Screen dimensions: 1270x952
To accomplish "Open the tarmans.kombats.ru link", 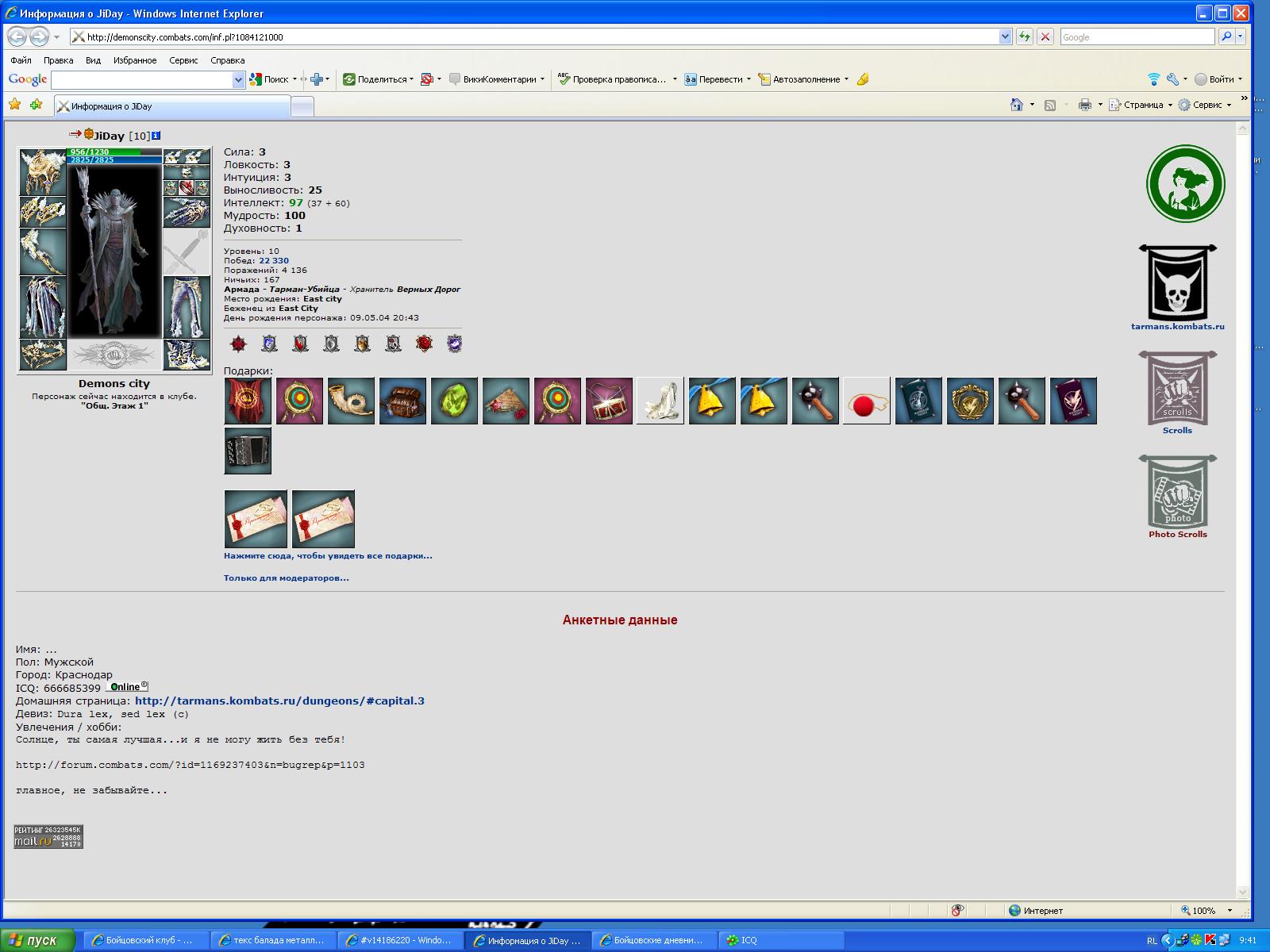I will pyautogui.click(x=1177, y=326).
